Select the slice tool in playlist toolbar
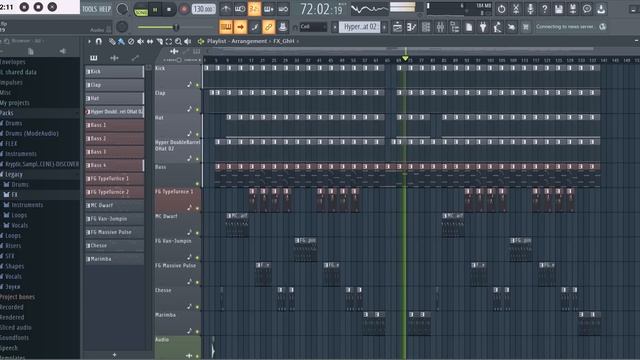640x360 pixels. [x=160, y=41]
